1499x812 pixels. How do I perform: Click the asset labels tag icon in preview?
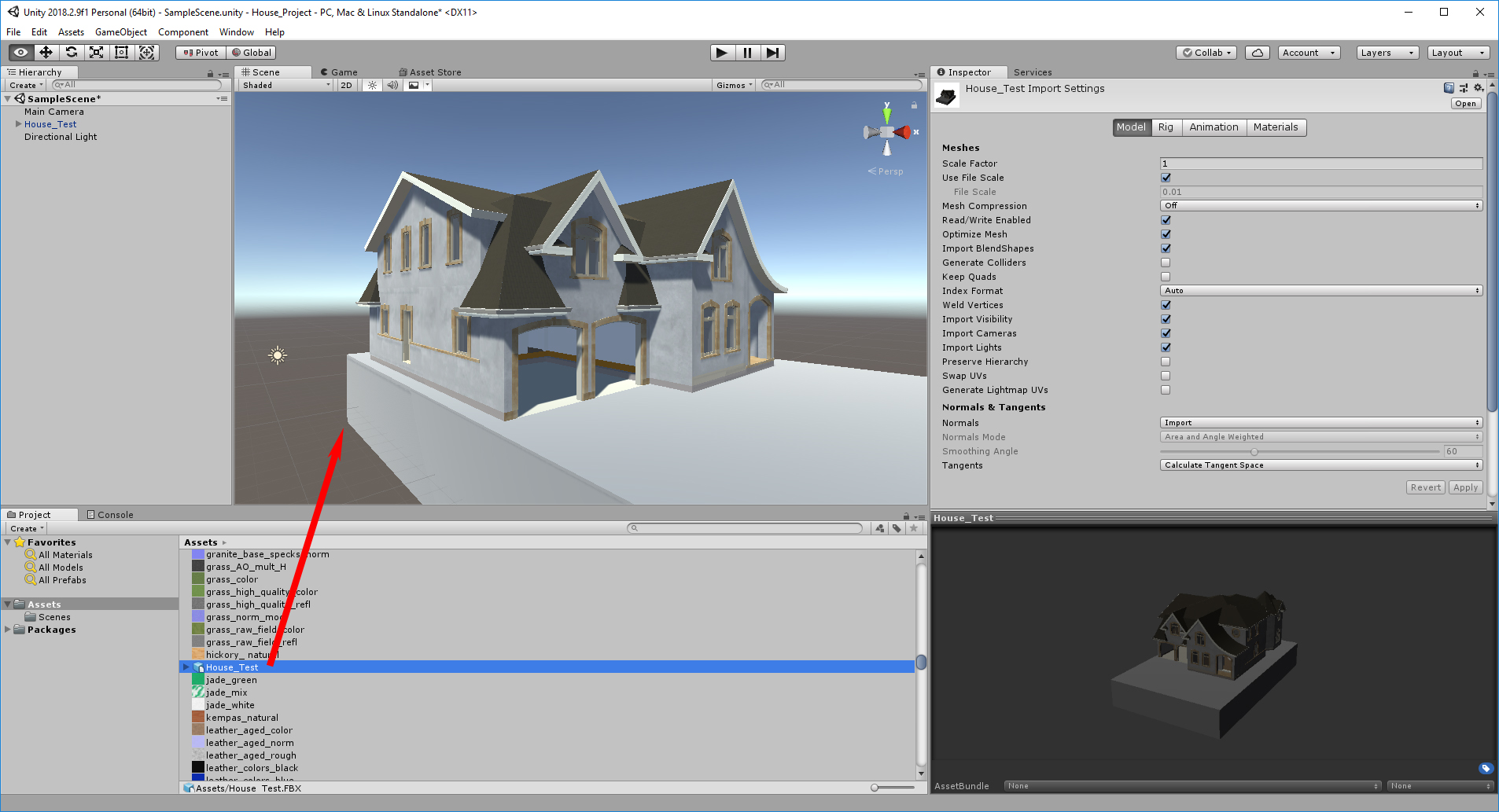(1486, 768)
